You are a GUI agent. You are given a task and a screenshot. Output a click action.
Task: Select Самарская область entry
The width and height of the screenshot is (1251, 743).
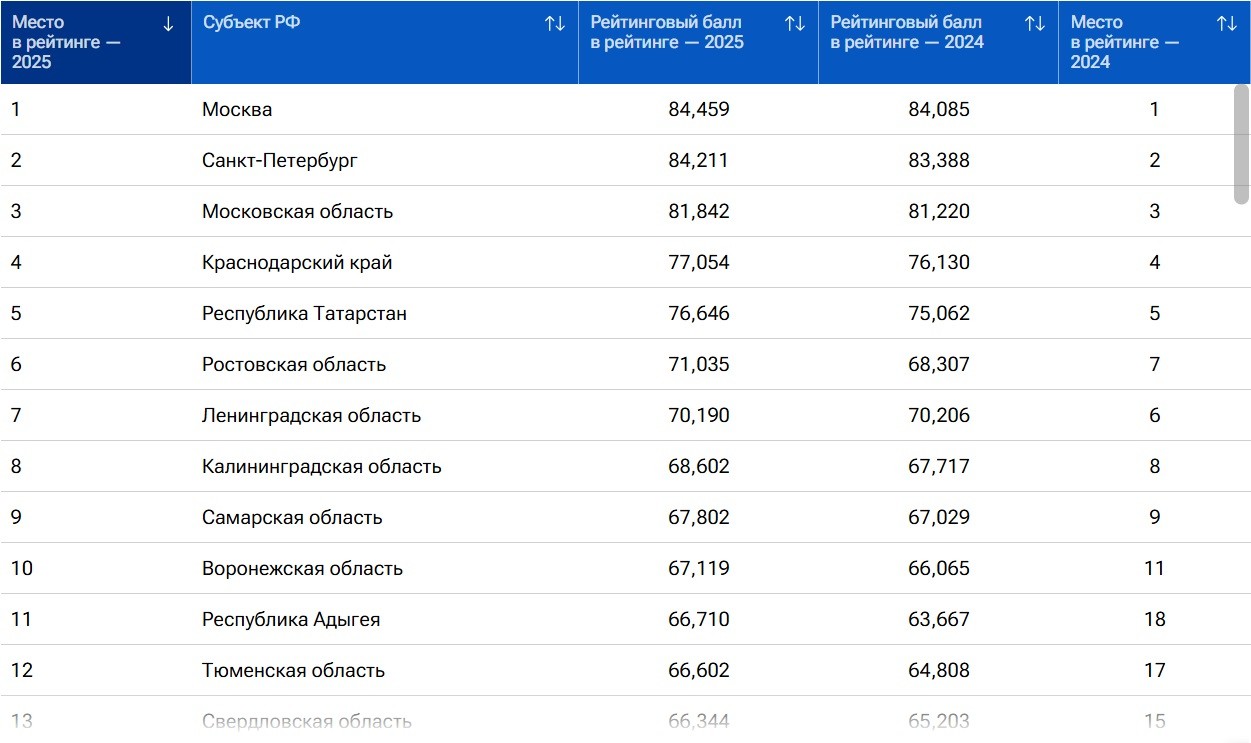point(292,518)
